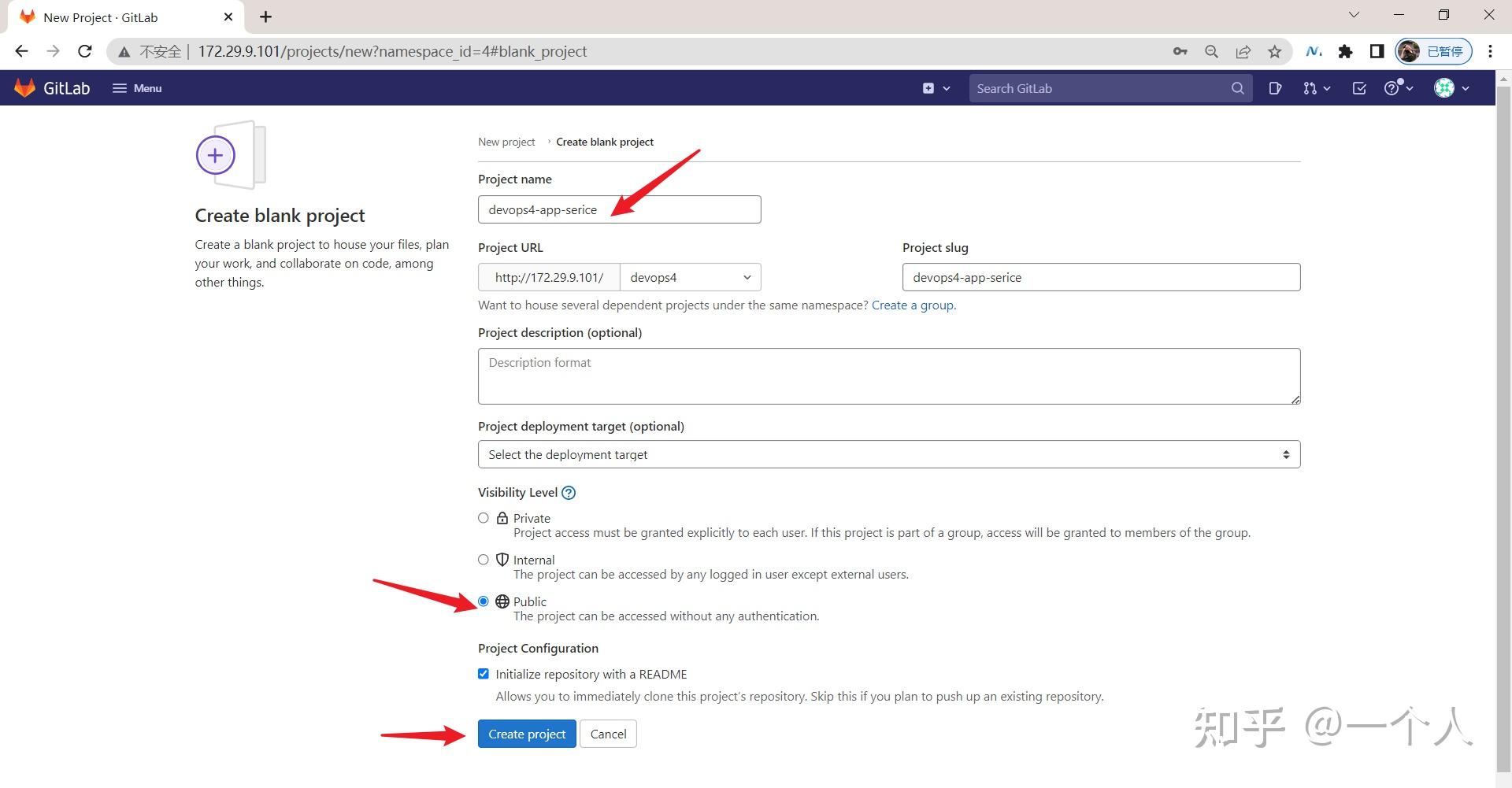The height and width of the screenshot is (788, 1512).
Task: Bookmark this page with the star
Action: click(1274, 51)
